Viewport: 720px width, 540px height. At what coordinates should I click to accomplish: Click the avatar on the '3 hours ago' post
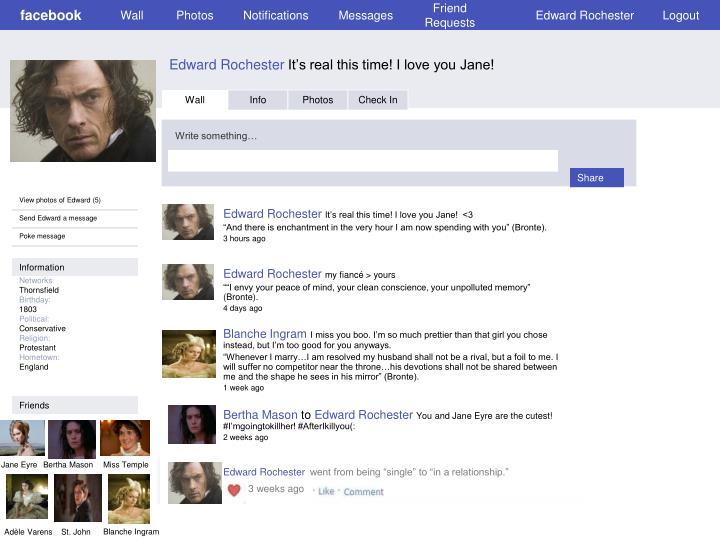pyautogui.click(x=188, y=222)
